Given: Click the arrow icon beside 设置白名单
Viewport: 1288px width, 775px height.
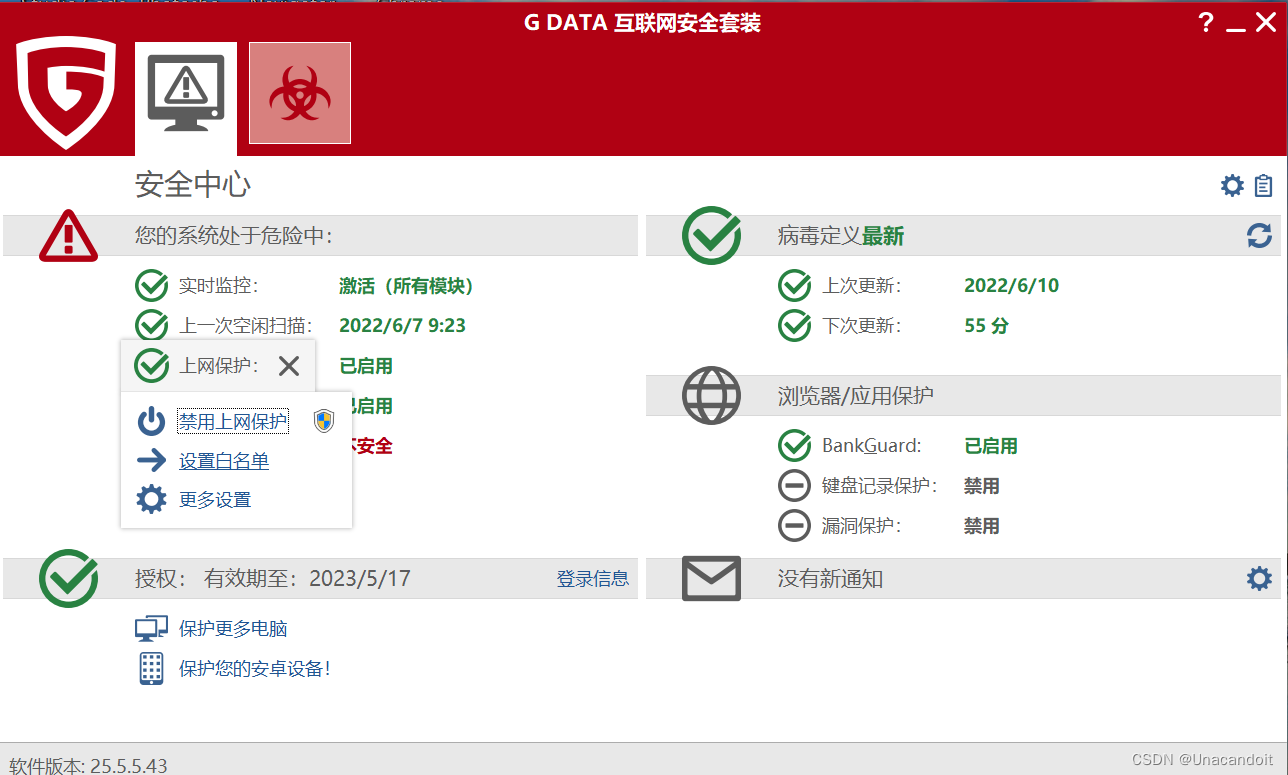Looking at the screenshot, I should (151, 461).
